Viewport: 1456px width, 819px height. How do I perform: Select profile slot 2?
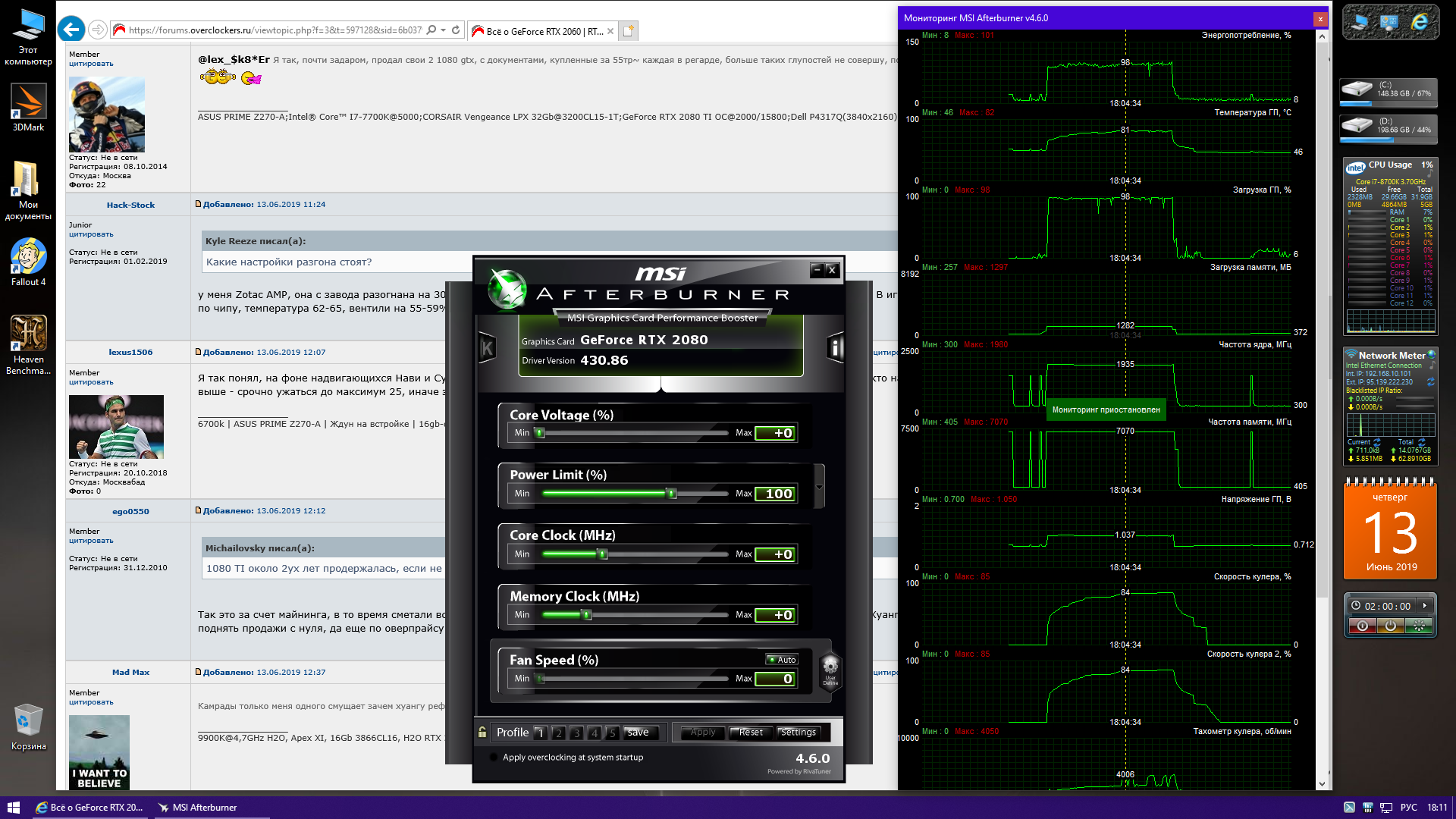pyautogui.click(x=558, y=733)
